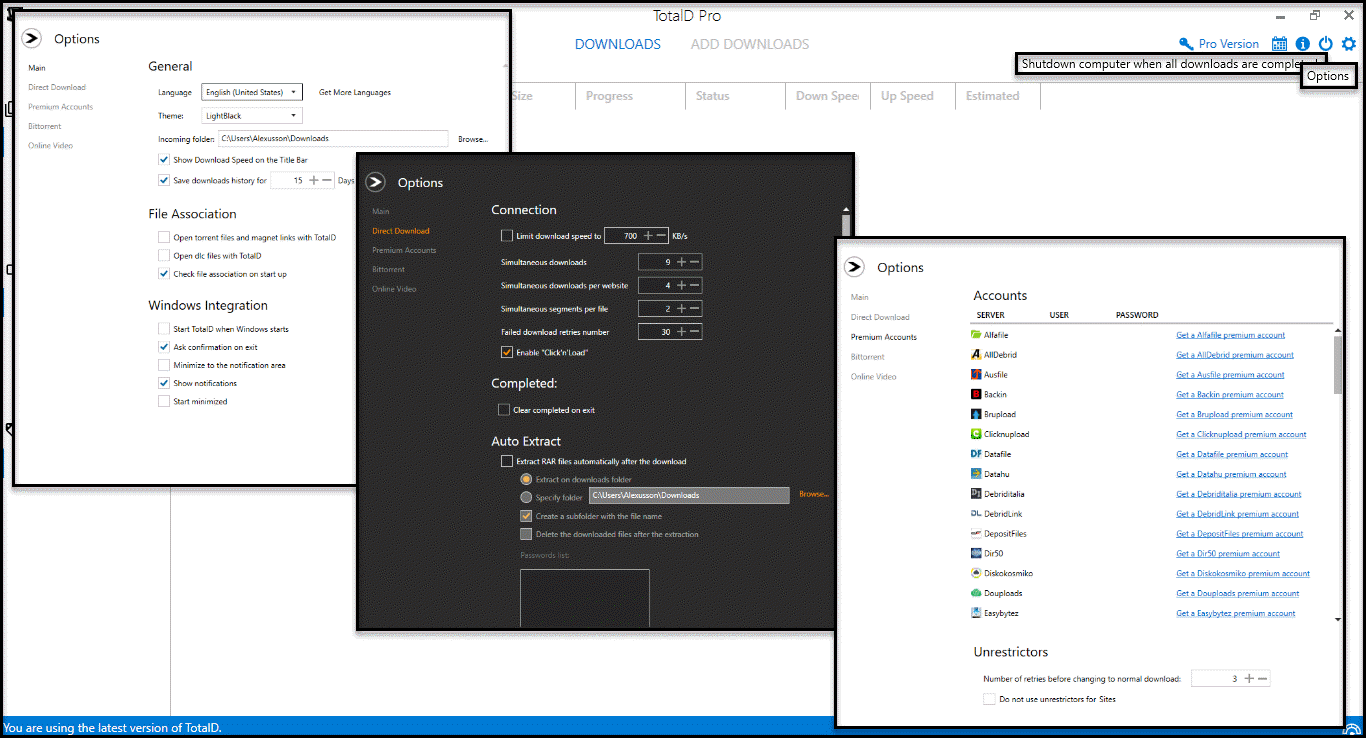This screenshot has width=1366, height=738.
Task: Click Pro Version link
Action: click(1229, 44)
